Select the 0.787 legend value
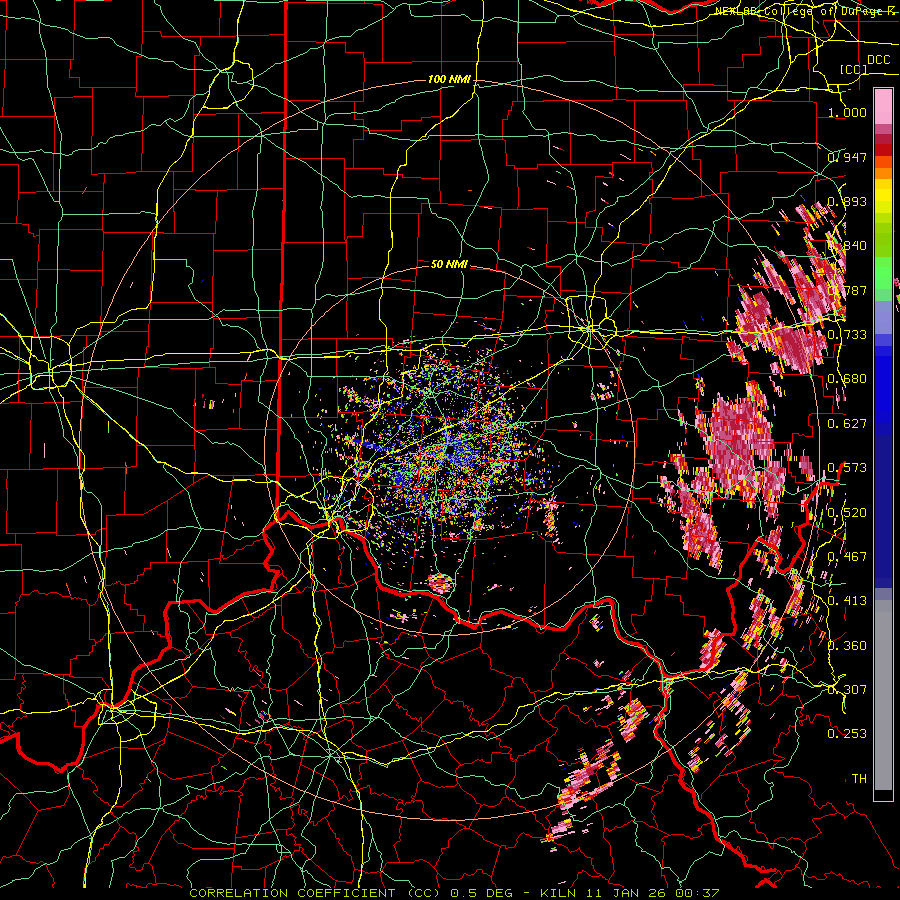This screenshot has height=900, width=900. 847,290
